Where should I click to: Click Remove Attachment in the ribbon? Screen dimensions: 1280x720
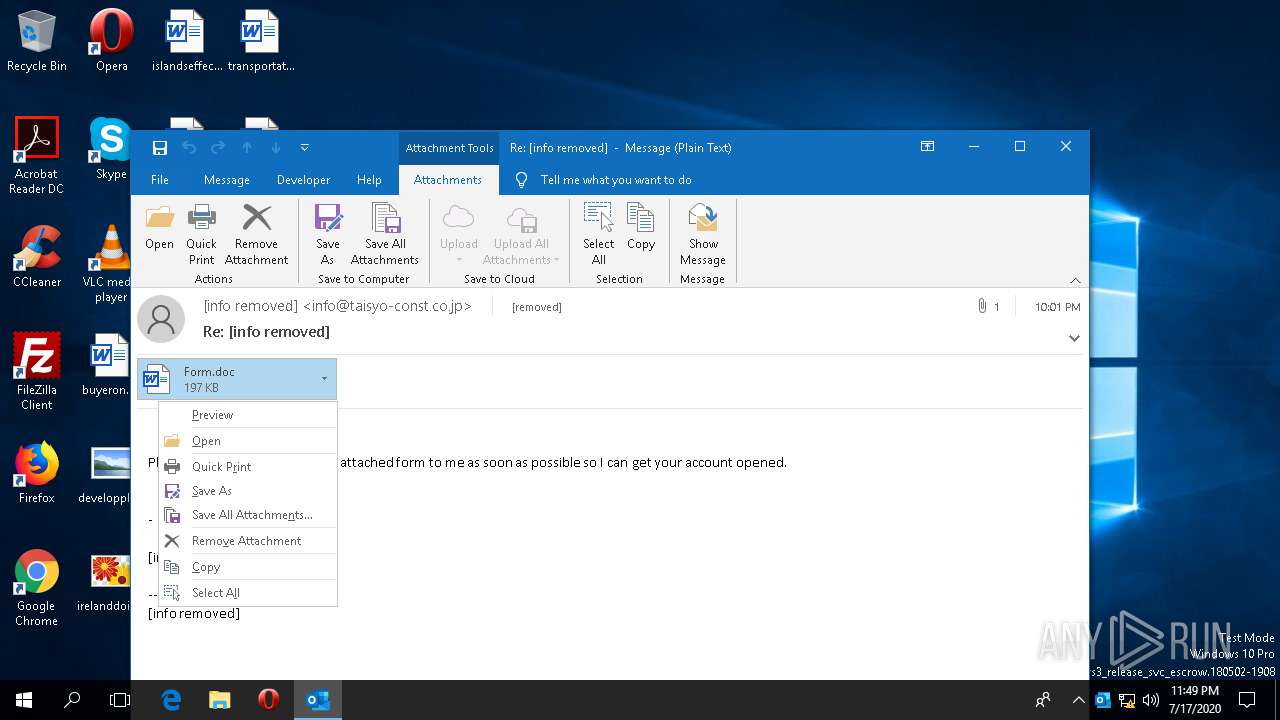[257, 235]
